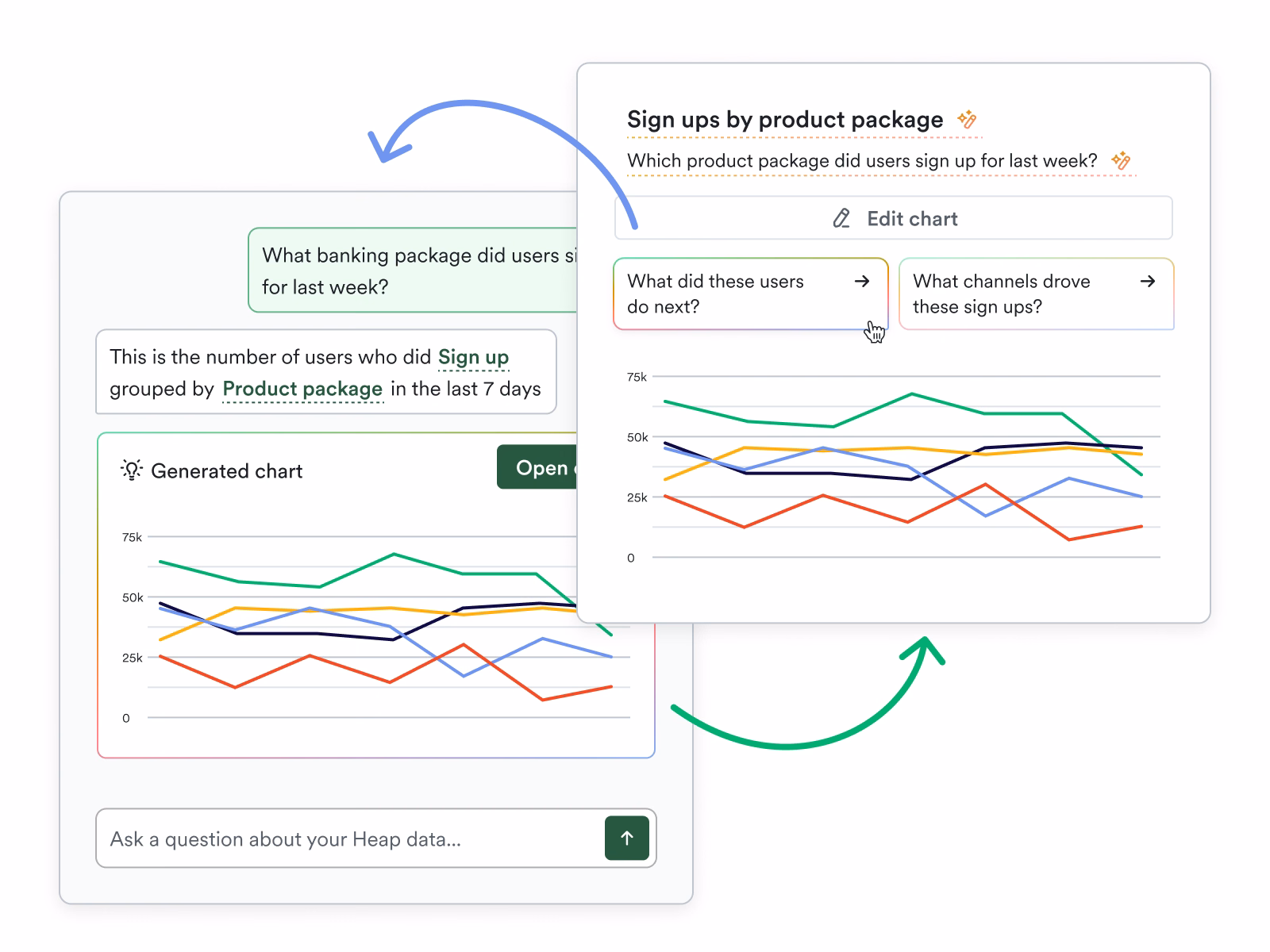Click the sparkle icon beside the chart question

[1121, 160]
